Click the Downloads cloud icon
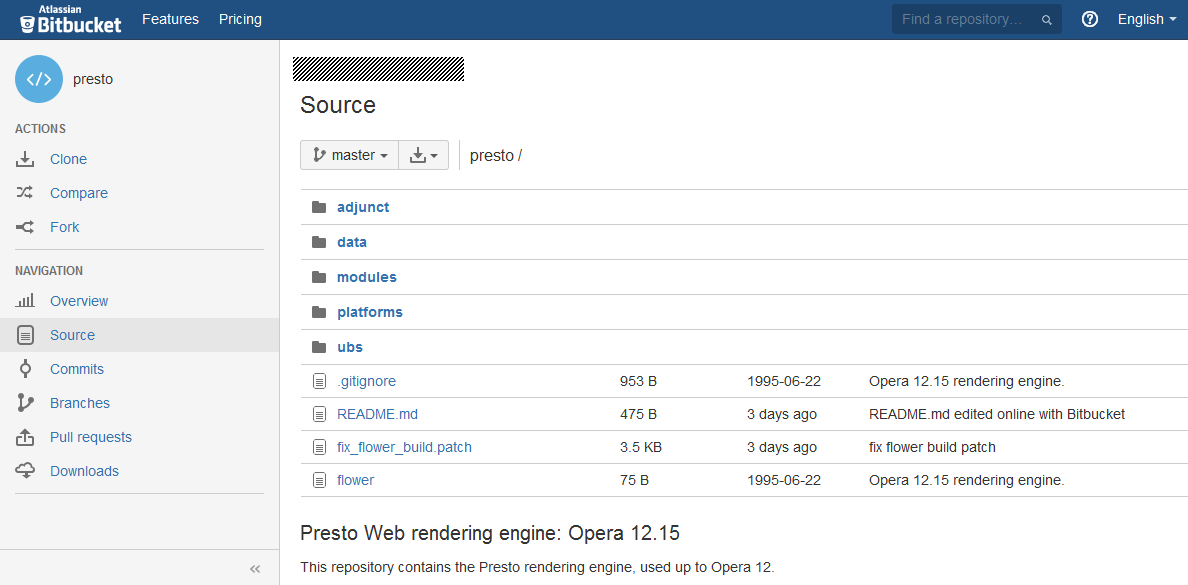The width and height of the screenshot is (1188, 585). tap(25, 471)
